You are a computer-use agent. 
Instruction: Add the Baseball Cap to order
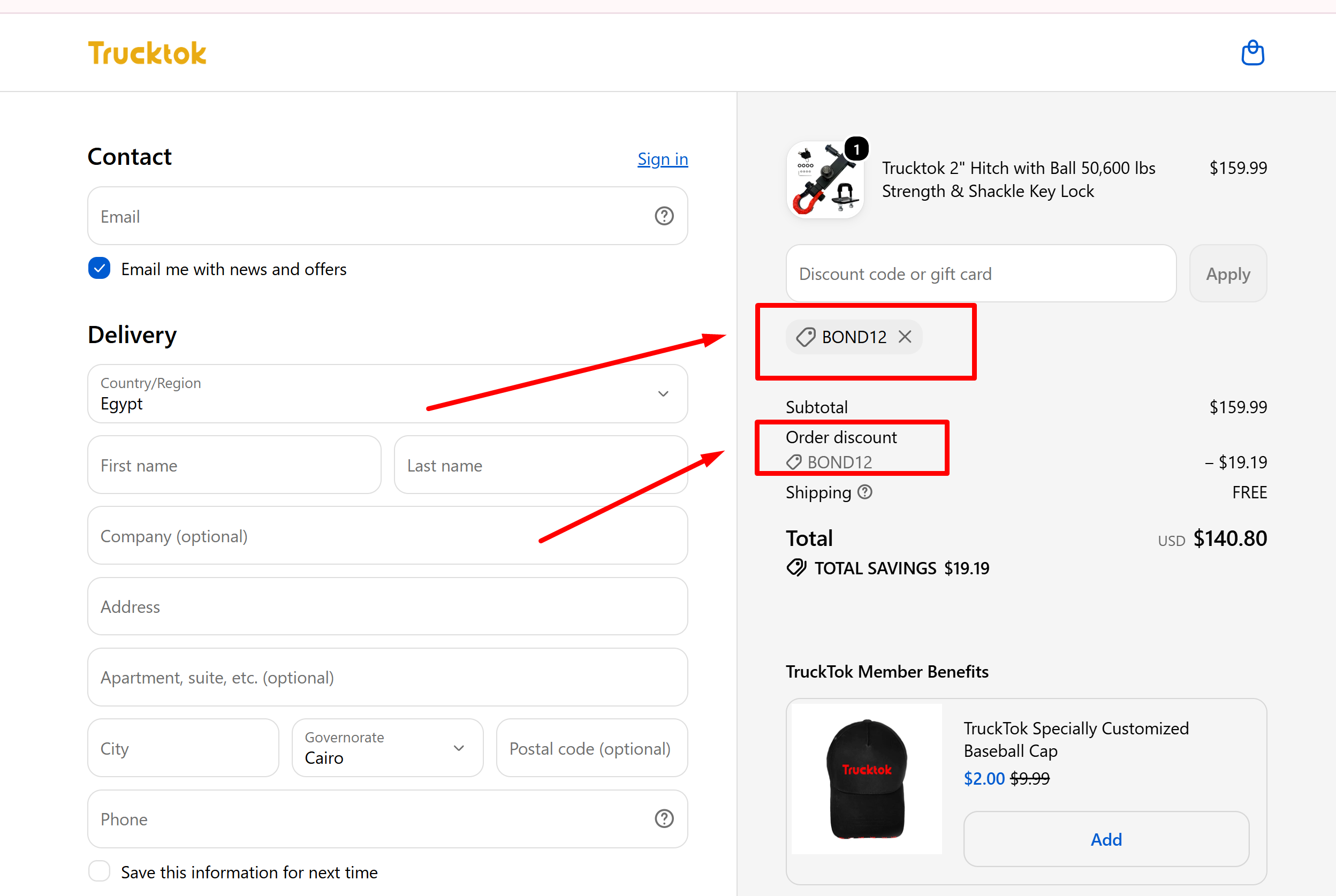(1106, 839)
